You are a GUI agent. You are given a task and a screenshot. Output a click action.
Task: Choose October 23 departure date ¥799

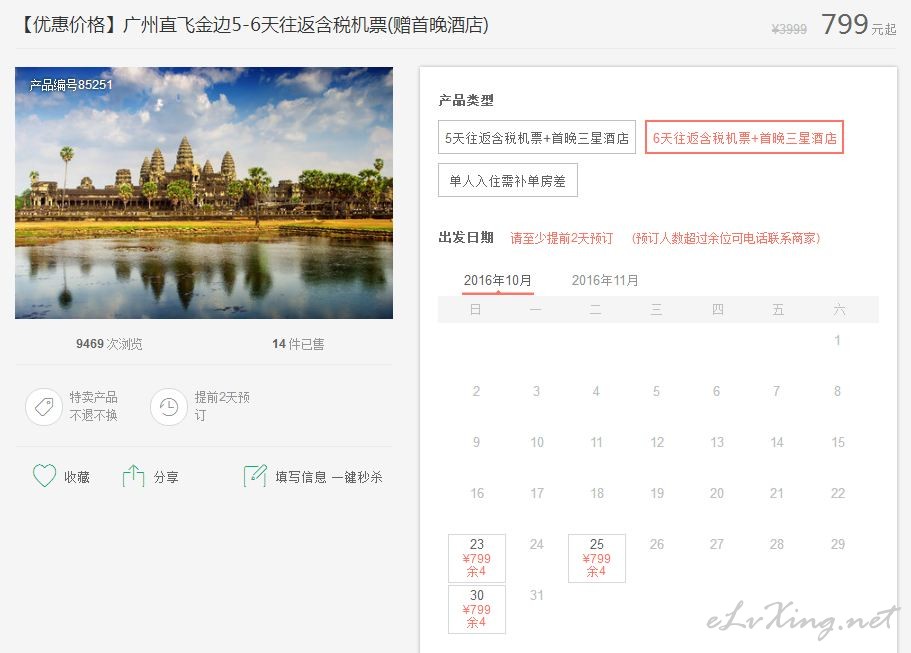[477, 558]
